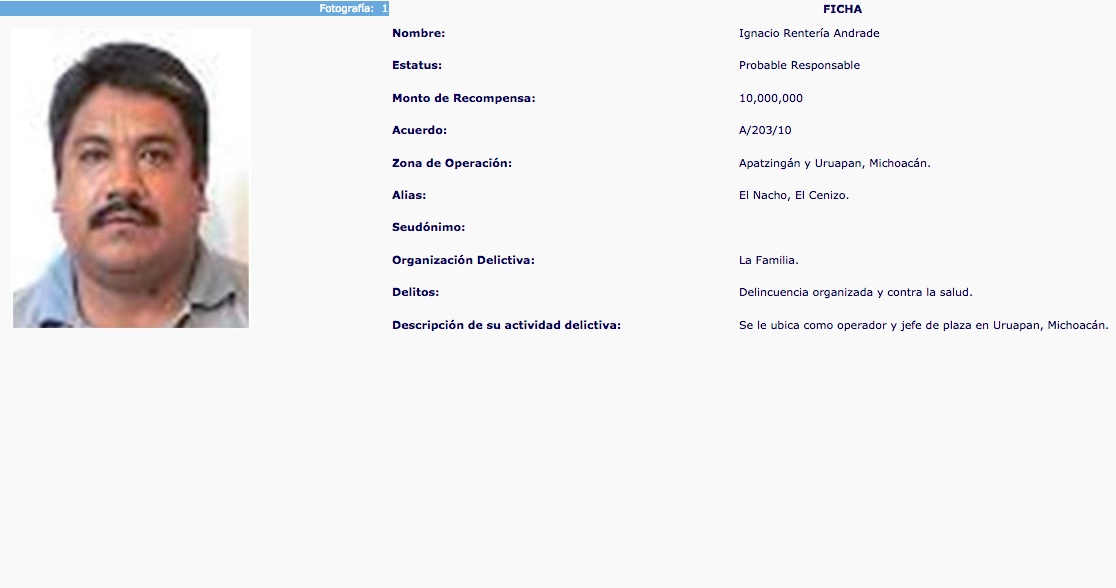Image resolution: width=1116 pixels, height=588 pixels.
Task: Click the 'Organización Delictiva:' label
Action: point(463,260)
